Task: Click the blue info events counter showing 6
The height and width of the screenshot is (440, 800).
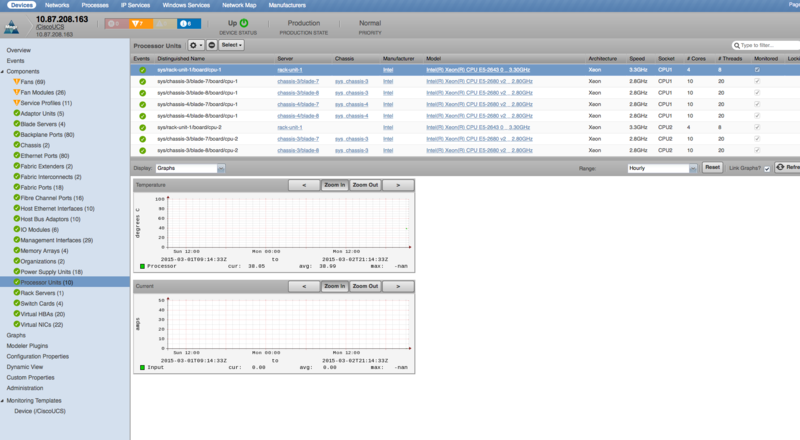Action: point(189,23)
